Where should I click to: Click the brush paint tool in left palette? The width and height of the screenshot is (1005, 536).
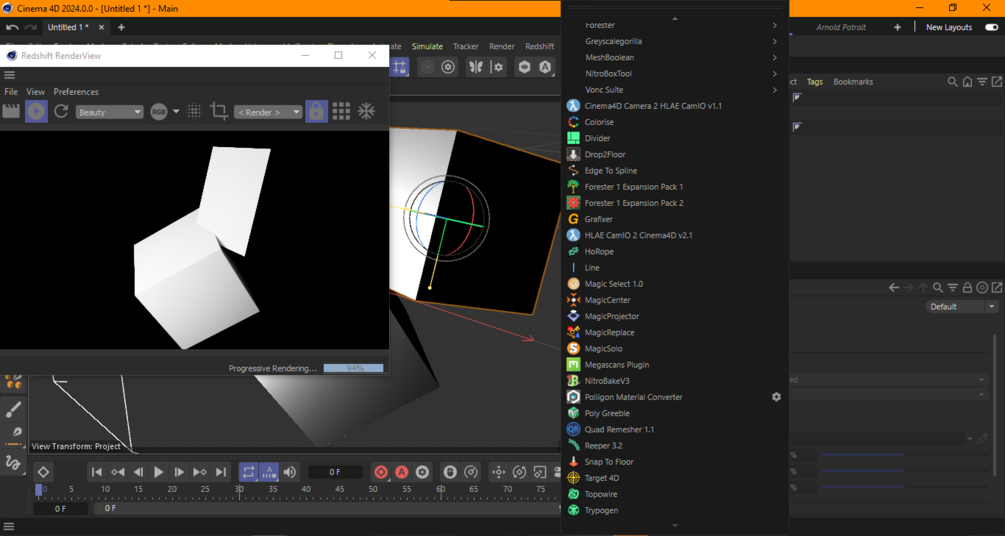[x=13, y=409]
